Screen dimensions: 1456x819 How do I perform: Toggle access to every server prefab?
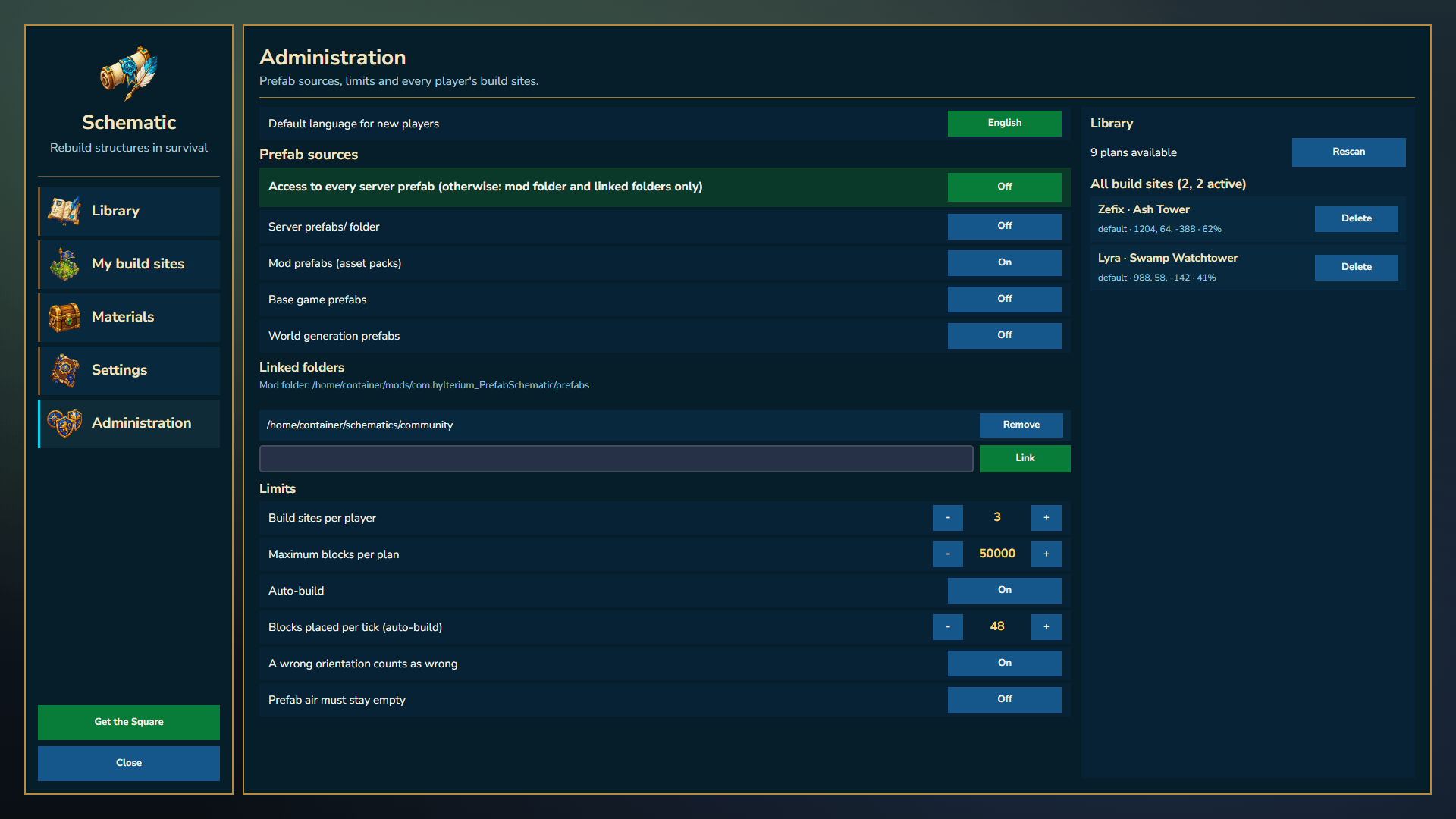1004,187
